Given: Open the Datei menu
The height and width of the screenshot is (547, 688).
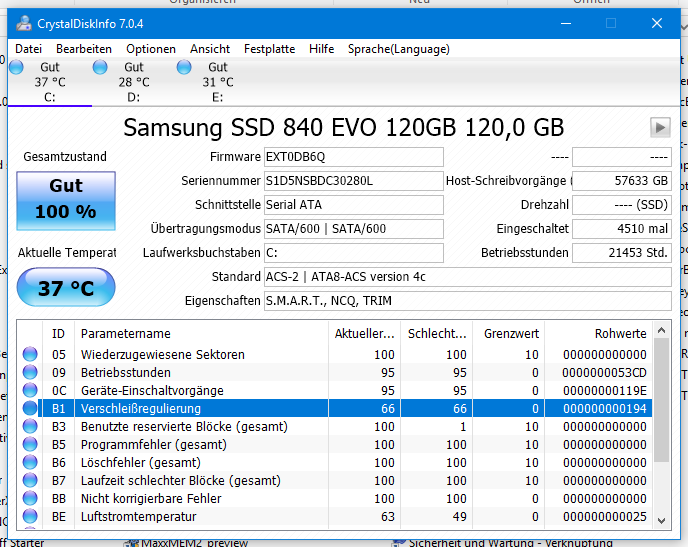Looking at the screenshot, I should 29,49.
